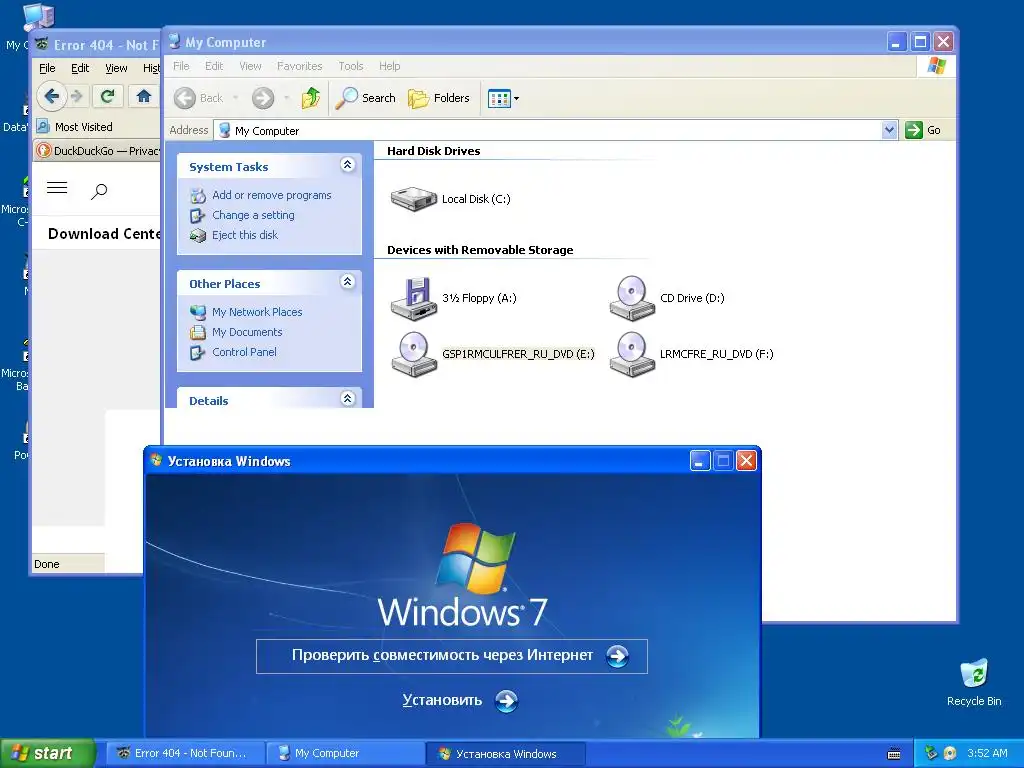Click the clock showing 3:52 AM
Image resolution: width=1024 pixels, height=768 pixels.
(987, 753)
